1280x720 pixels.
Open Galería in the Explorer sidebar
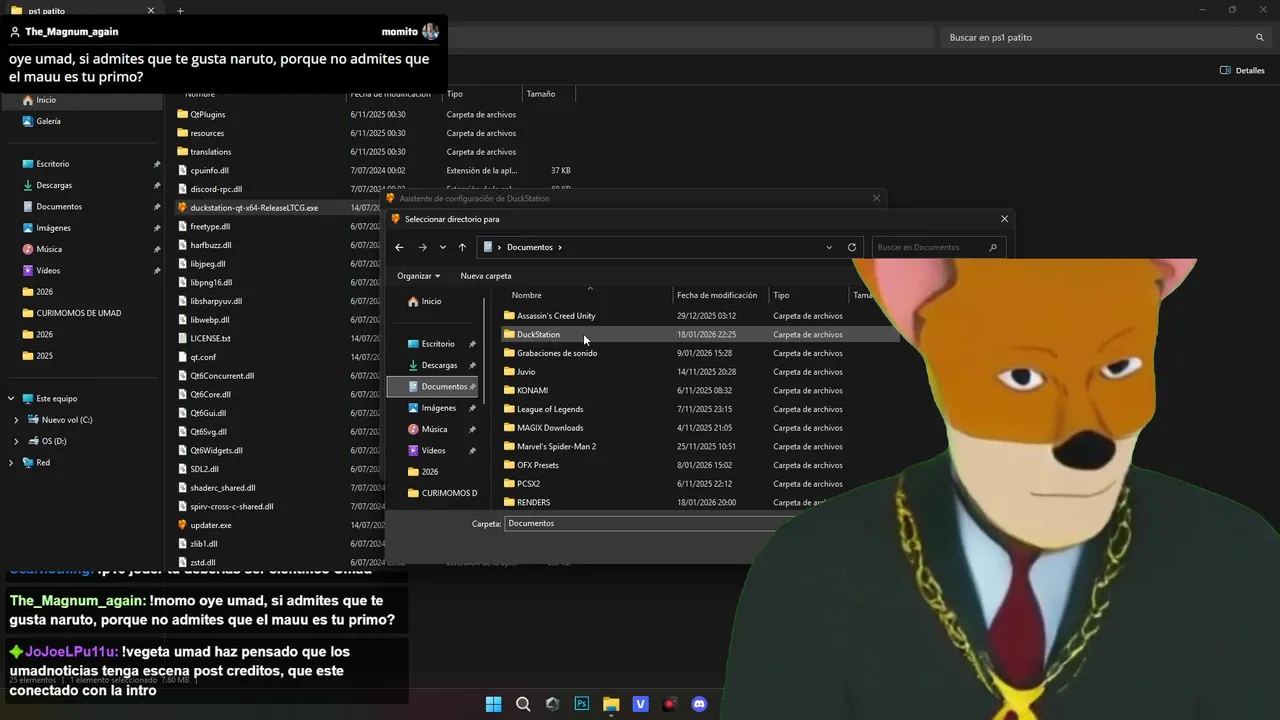48,121
